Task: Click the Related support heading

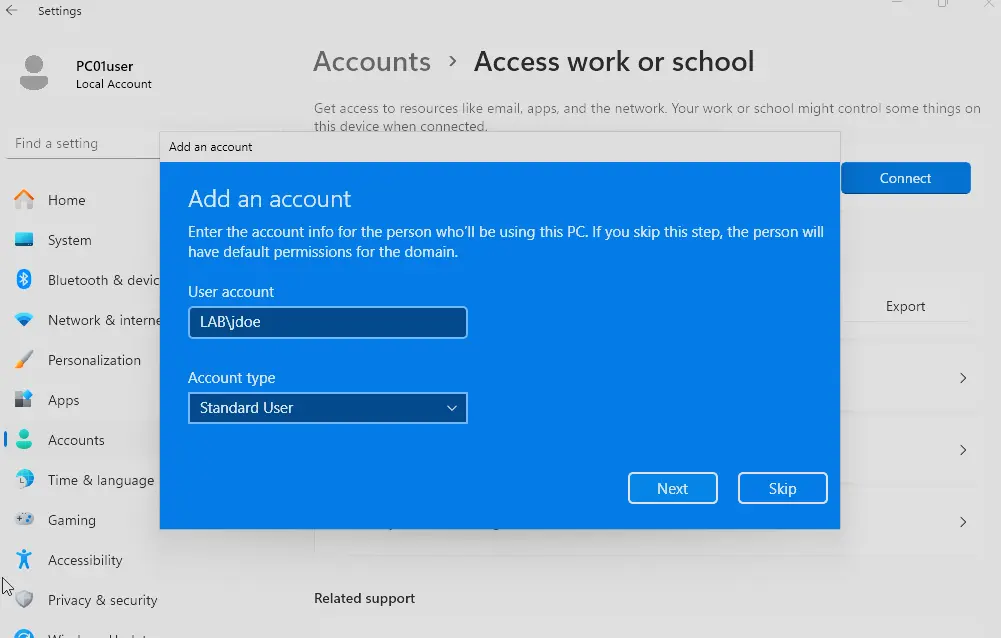Action: pyautogui.click(x=365, y=598)
